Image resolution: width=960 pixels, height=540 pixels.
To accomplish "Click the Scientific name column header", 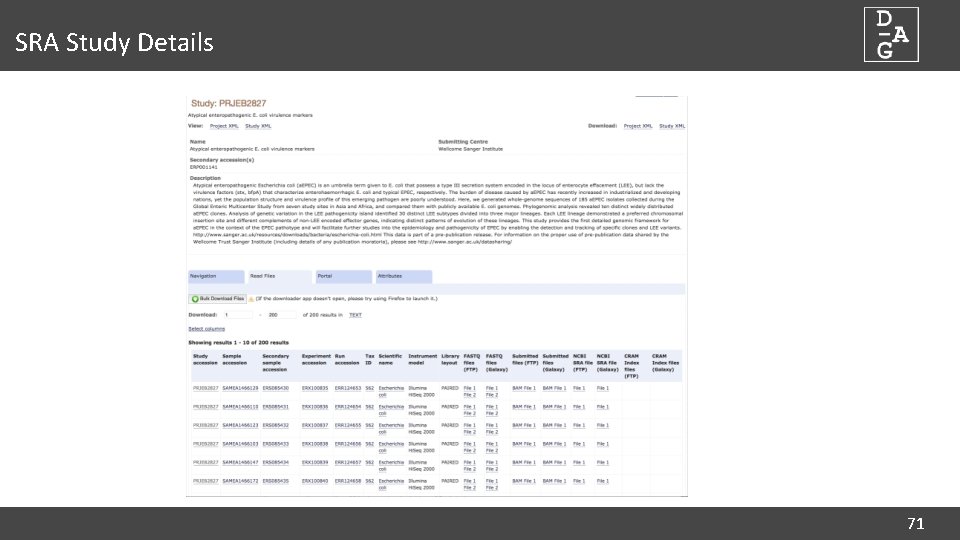I will (x=390, y=359).
